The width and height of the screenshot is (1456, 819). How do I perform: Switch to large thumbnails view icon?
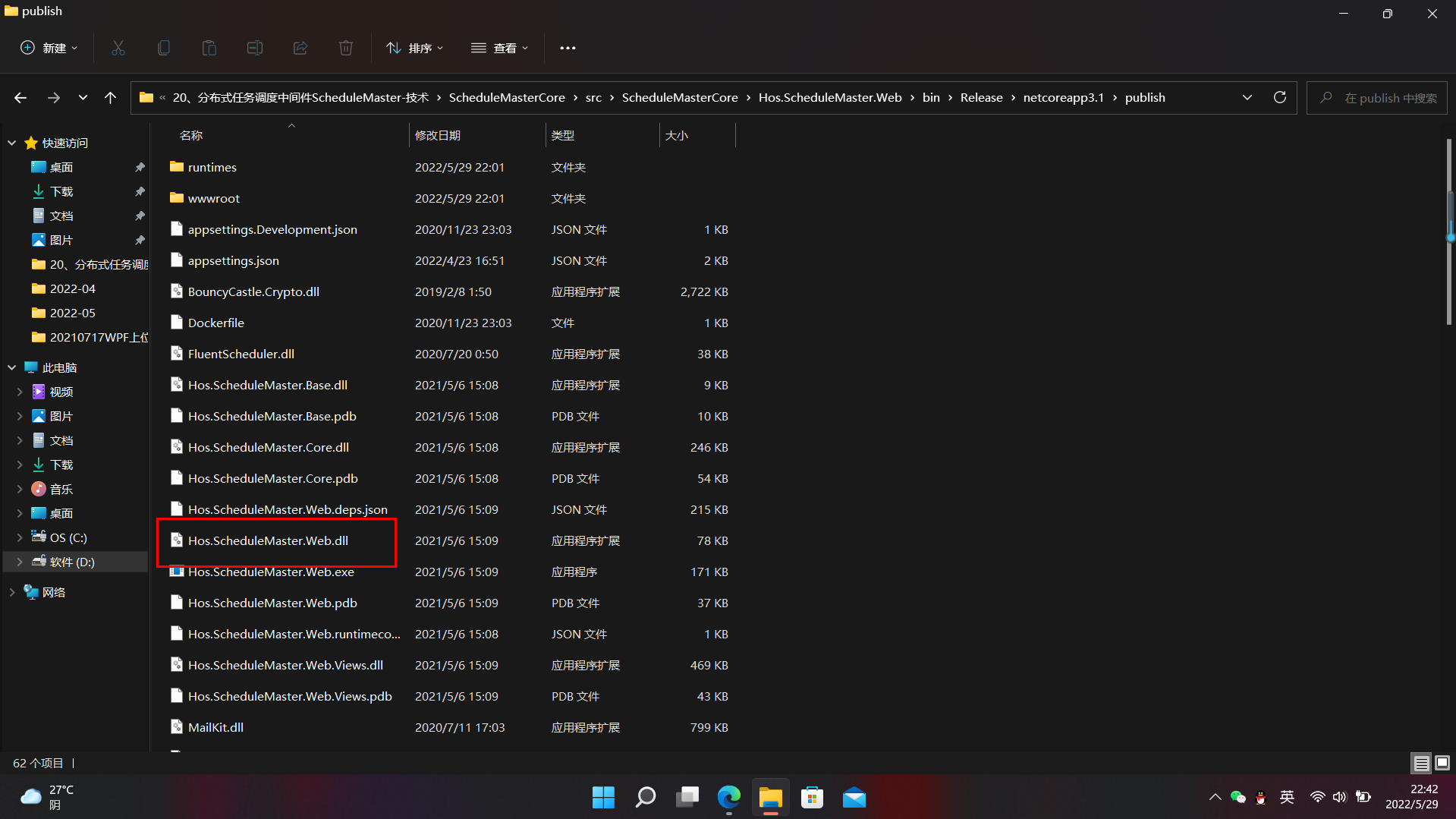(x=1442, y=763)
